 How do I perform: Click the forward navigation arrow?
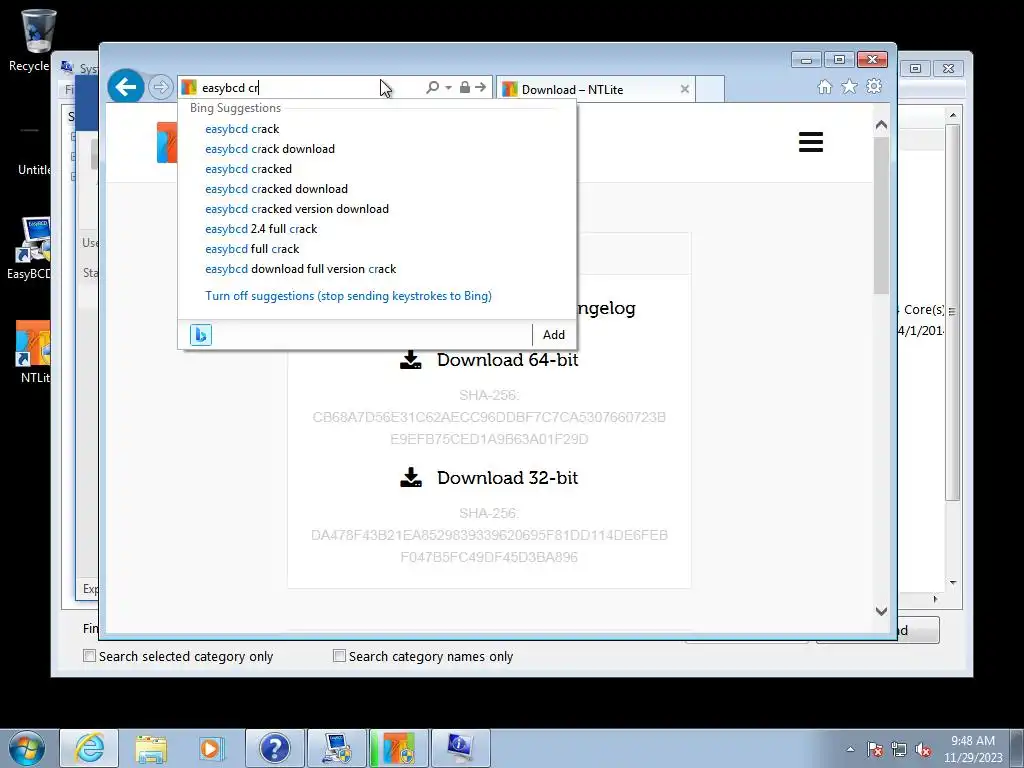pyautogui.click(x=160, y=87)
